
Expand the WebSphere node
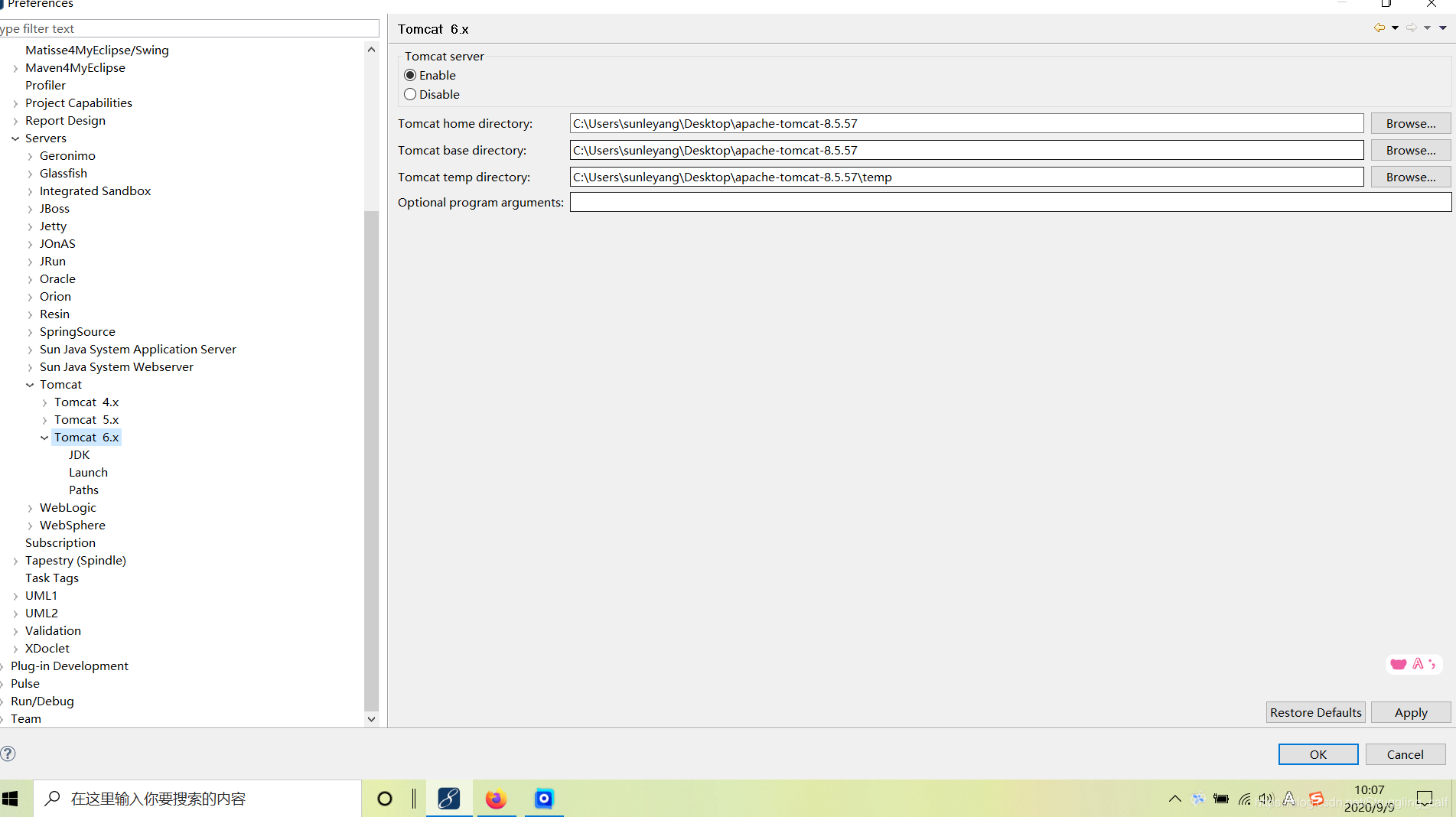point(30,526)
